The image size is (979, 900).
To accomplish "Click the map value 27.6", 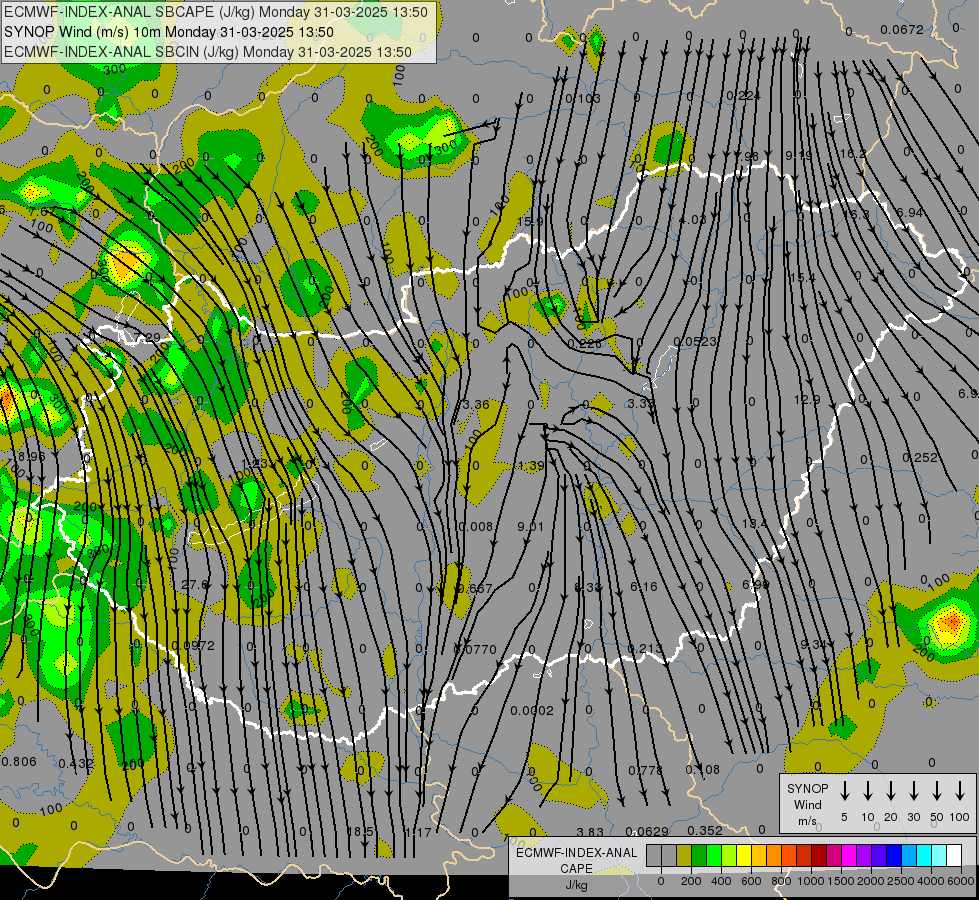I will click(x=195, y=585).
